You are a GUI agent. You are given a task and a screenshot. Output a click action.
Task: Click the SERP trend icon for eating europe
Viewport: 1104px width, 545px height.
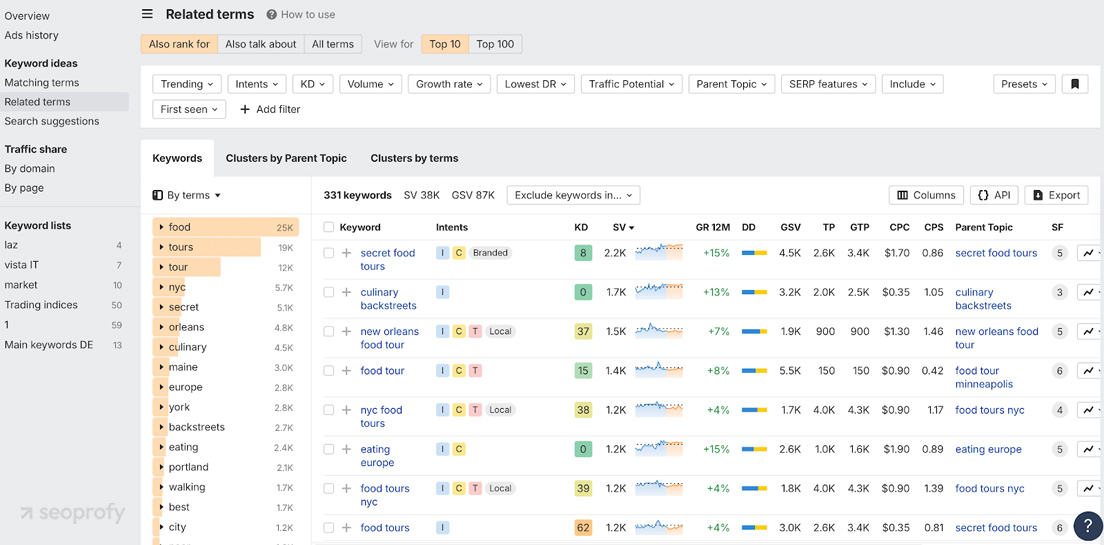point(1089,450)
